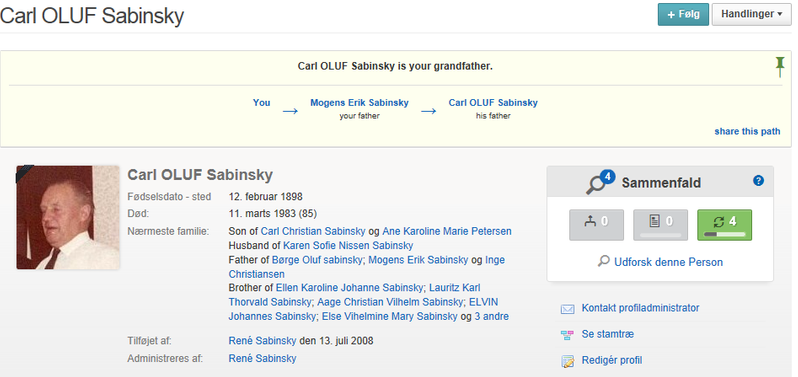The image size is (798, 377).
Task: Click the You link in relationship path
Action: (x=262, y=103)
